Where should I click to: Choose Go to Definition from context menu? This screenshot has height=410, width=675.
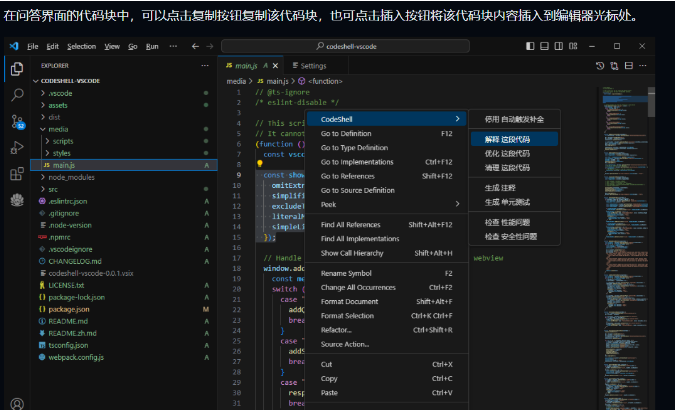pos(345,133)
